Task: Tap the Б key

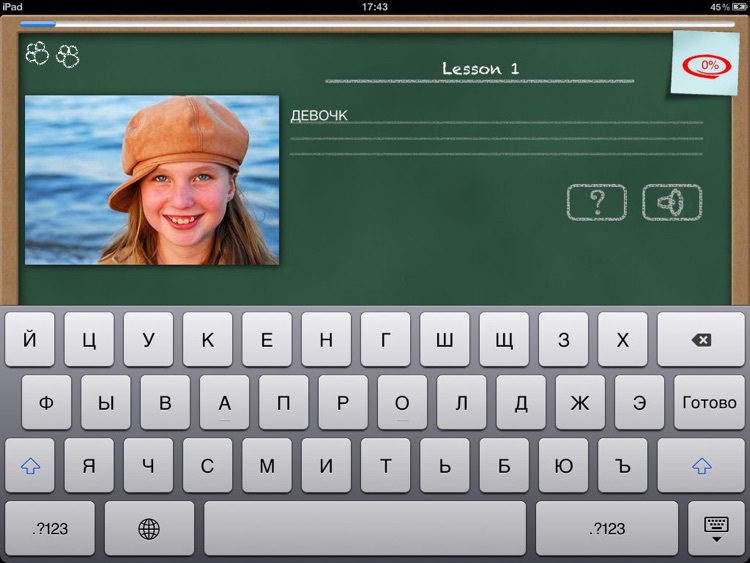Action: point(504,465)
